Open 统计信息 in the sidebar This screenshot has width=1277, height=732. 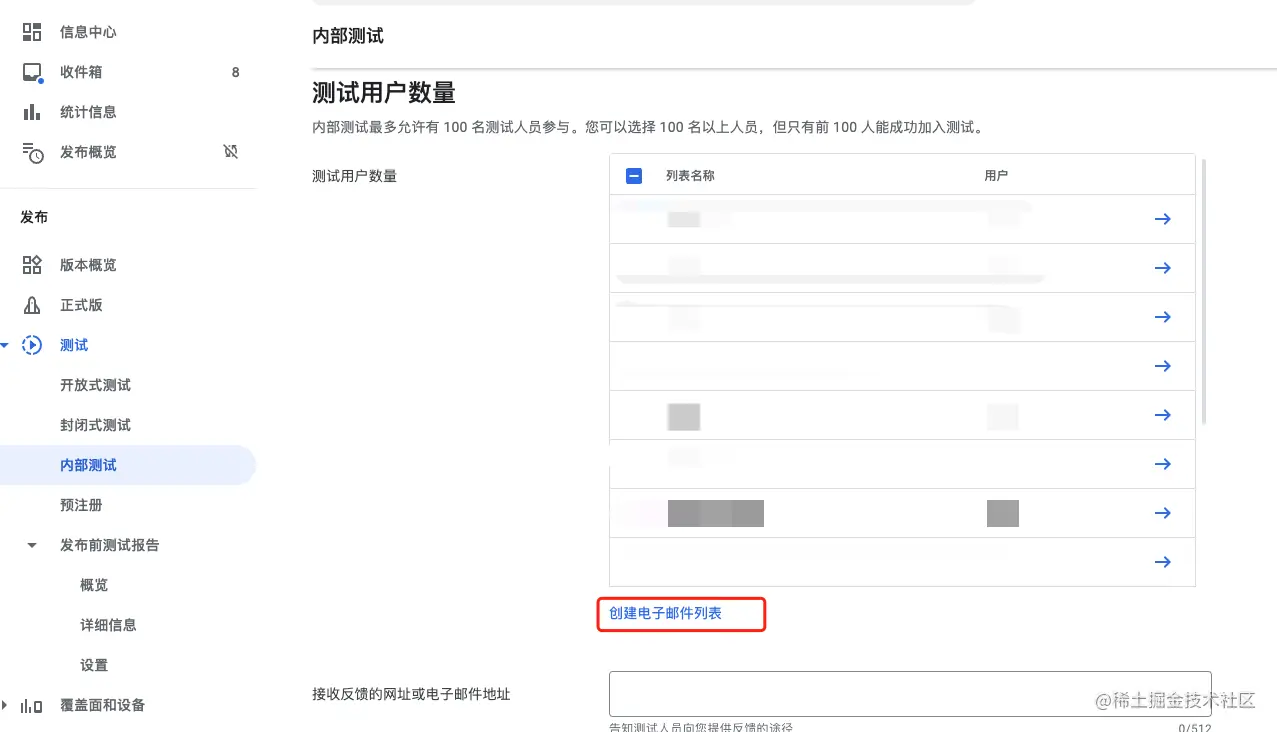88,112
